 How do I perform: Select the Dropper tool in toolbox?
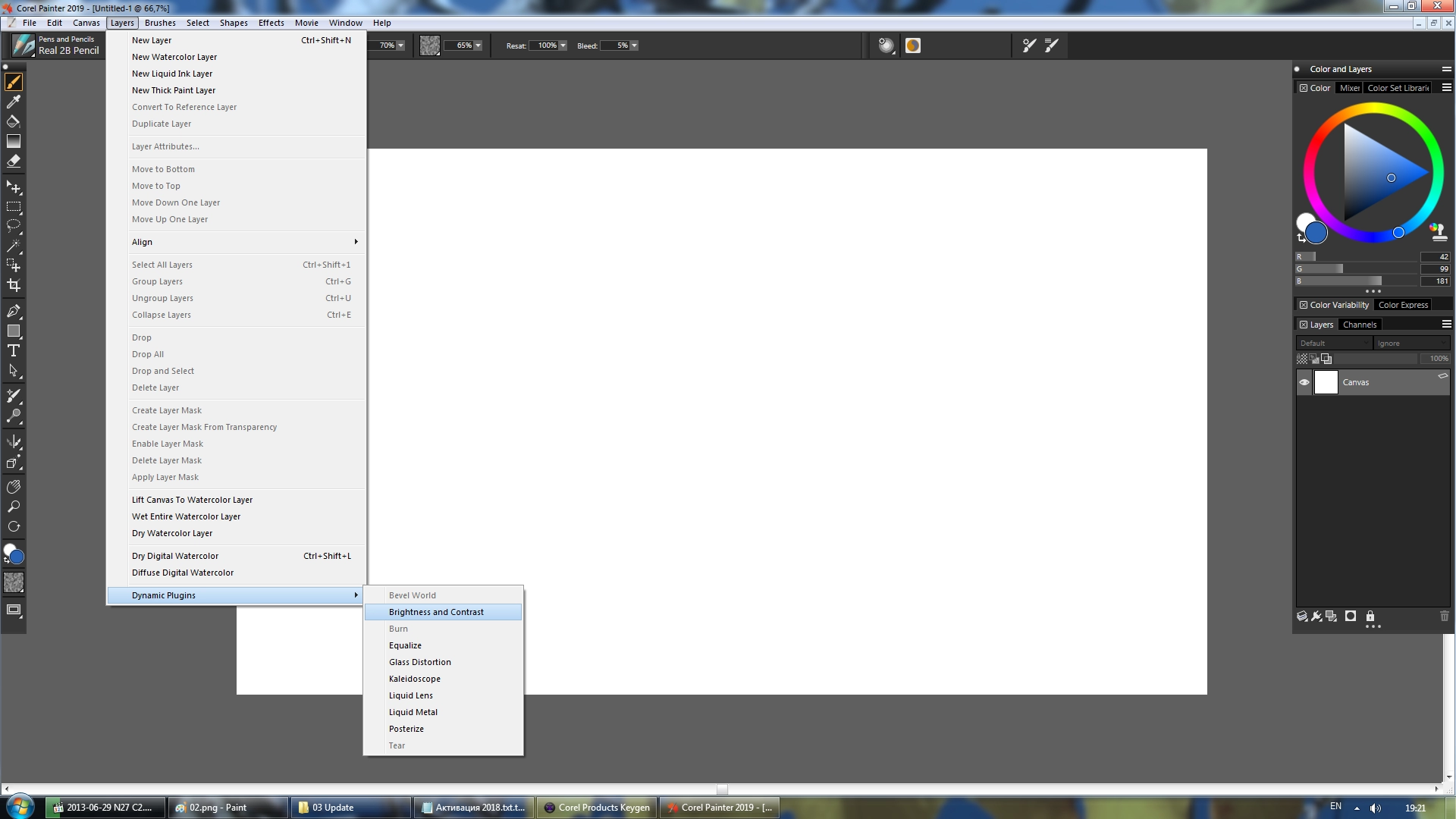point(14,102)
